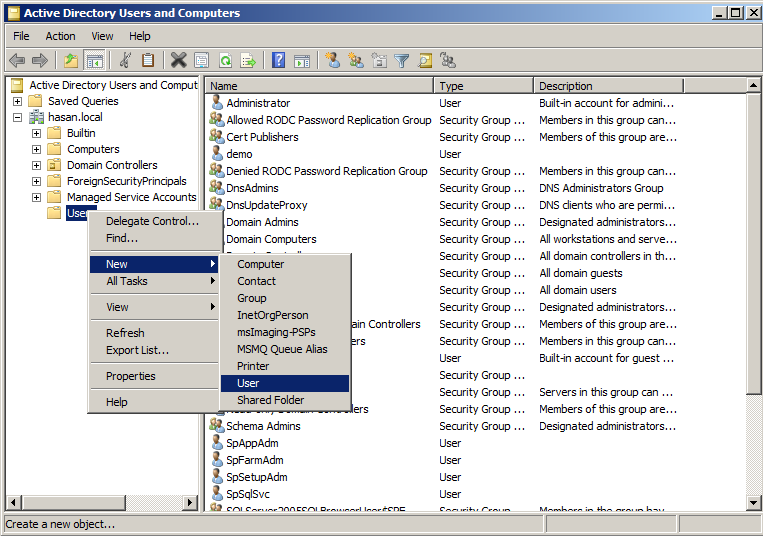Click the Delete X toolbar icon
Viewport: 763px width, 536px height.
coord(179,60)
